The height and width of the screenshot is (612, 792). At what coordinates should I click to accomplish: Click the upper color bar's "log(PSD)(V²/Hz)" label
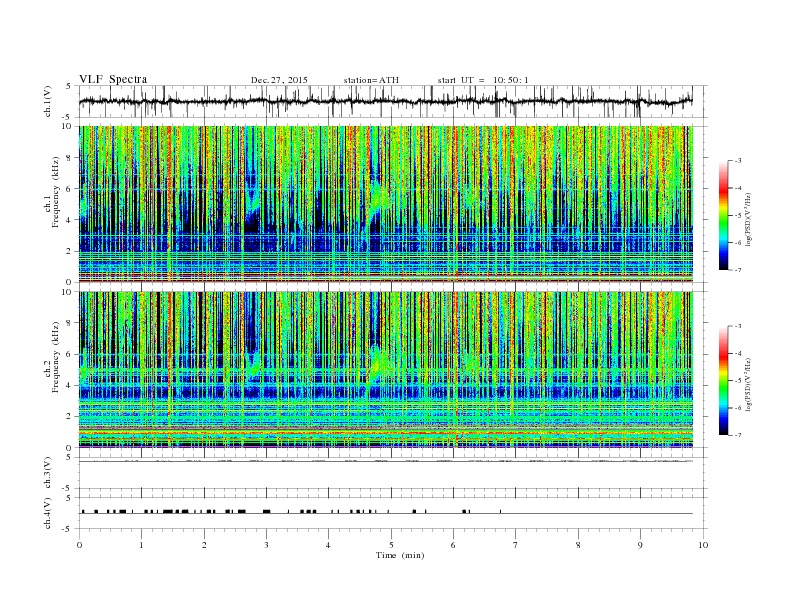pyautogui.click(x=748, y=219)
